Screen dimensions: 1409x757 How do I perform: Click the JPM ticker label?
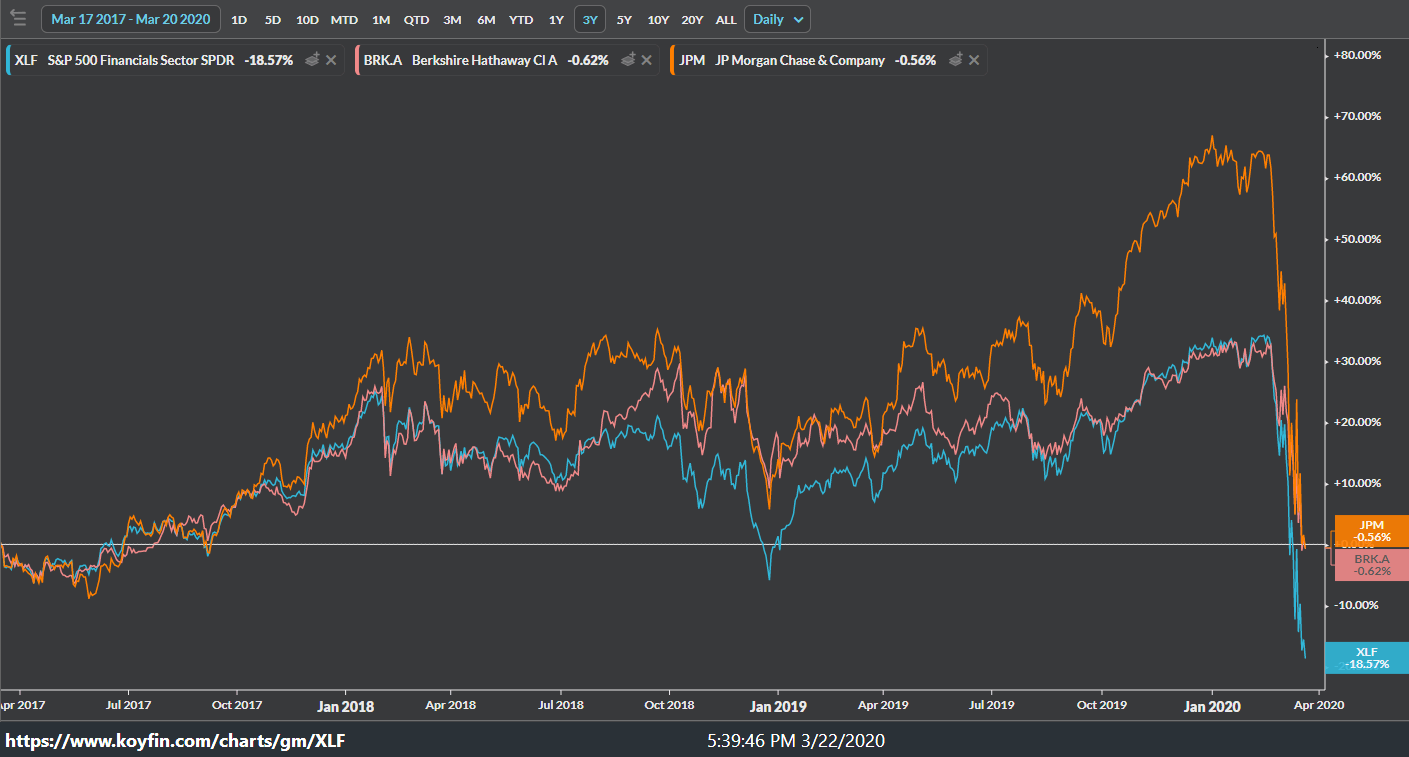coord(692,60)
